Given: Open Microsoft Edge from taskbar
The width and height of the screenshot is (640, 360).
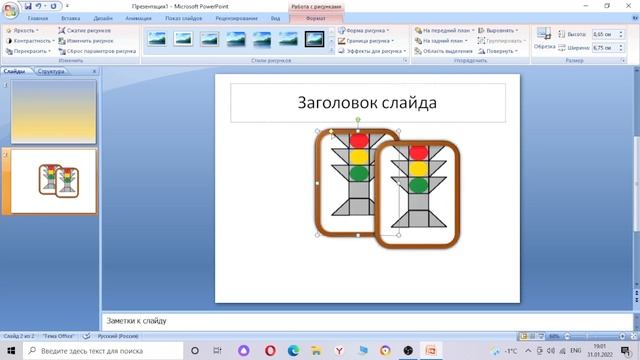Looking at the screenshot, I should 293,351.
